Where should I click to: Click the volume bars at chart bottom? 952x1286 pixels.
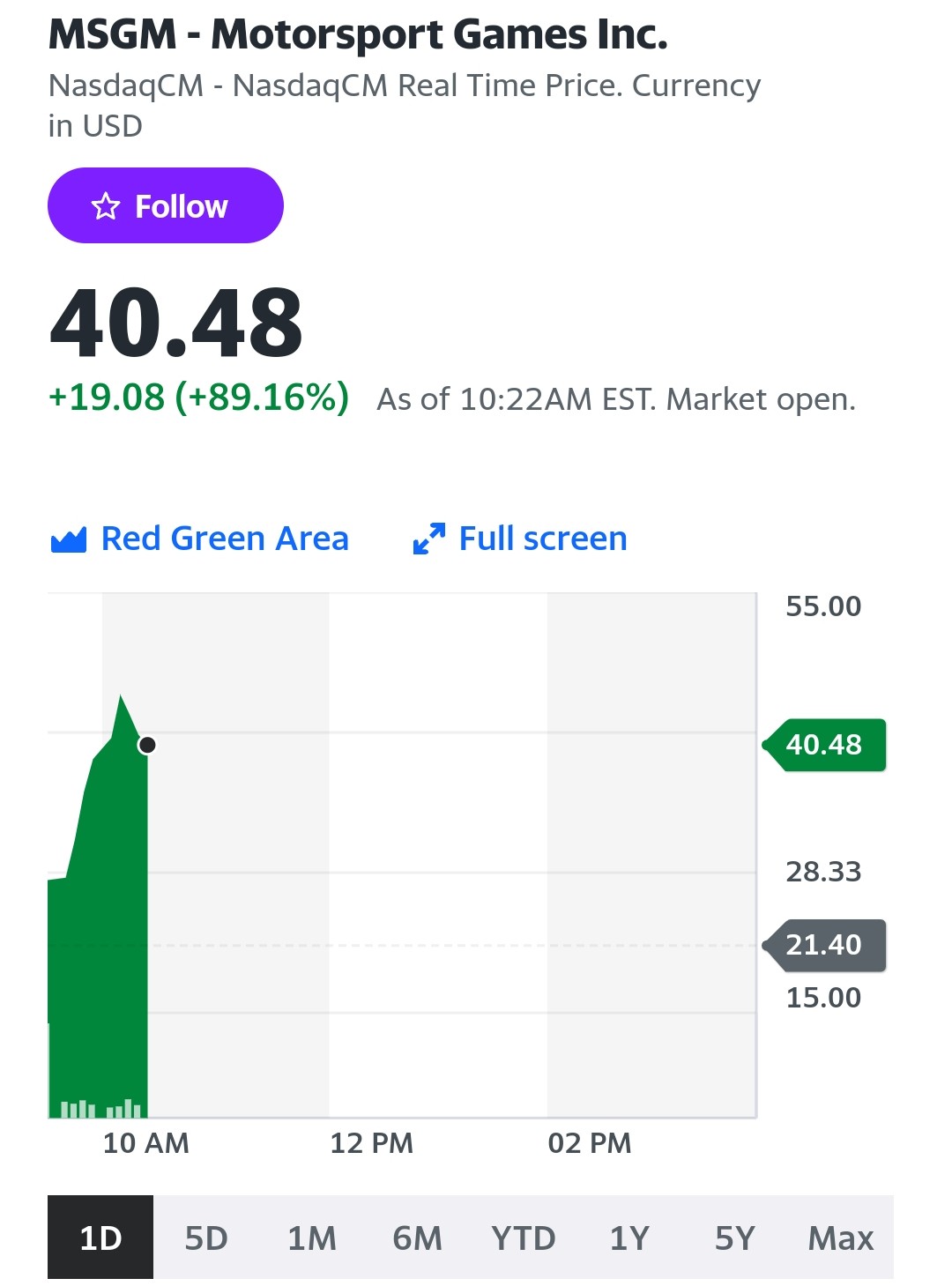pos(100,1108)
